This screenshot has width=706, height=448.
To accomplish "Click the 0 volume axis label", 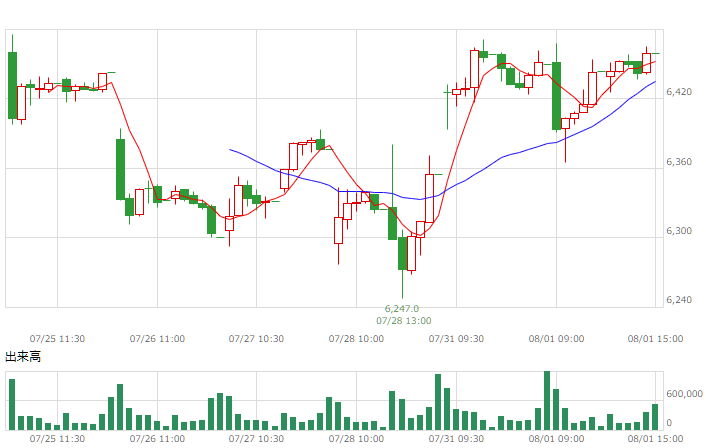I will click(669, 423).
